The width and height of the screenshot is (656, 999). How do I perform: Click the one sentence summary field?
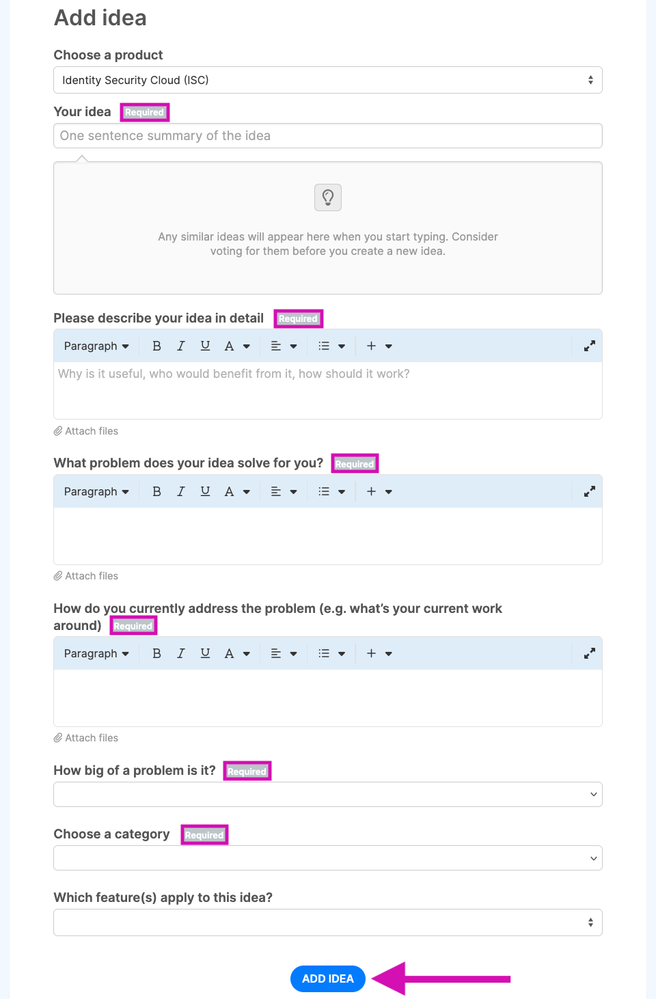[327, 136]
